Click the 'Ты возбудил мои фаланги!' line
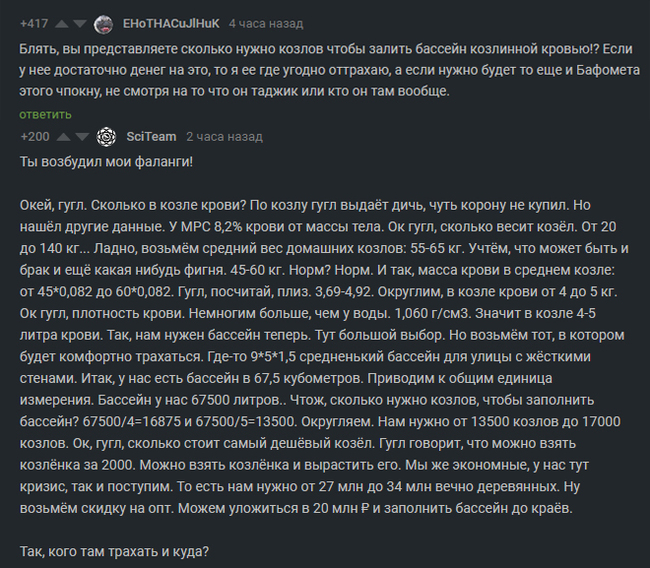650x568 pixels. click(x=106, y=162)
